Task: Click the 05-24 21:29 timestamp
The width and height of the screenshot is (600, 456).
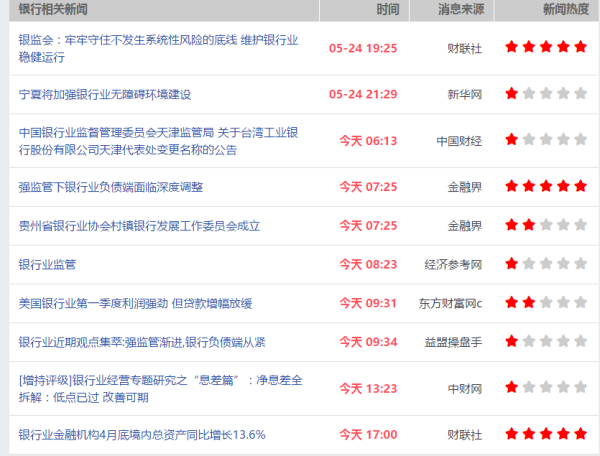Action: tap(363, 94)
